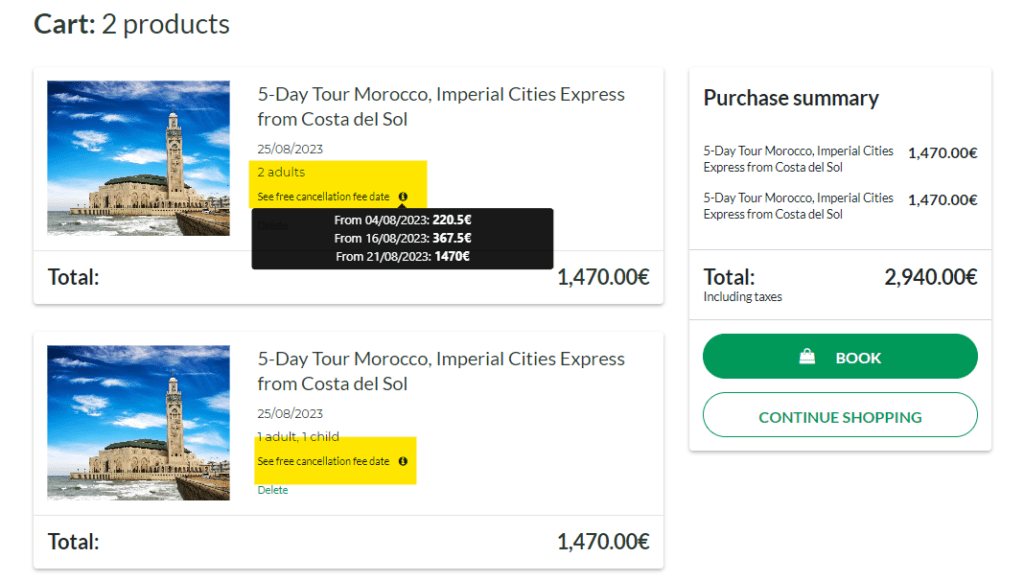Click the 2 adults label in first product
The width and height of the screenshot is (1024, 581).
pos(281,172)
